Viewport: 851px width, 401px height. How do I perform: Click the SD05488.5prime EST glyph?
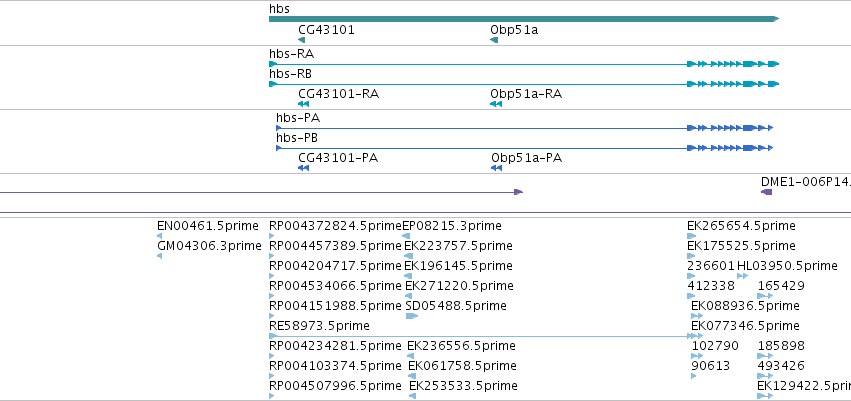[412, 316]
